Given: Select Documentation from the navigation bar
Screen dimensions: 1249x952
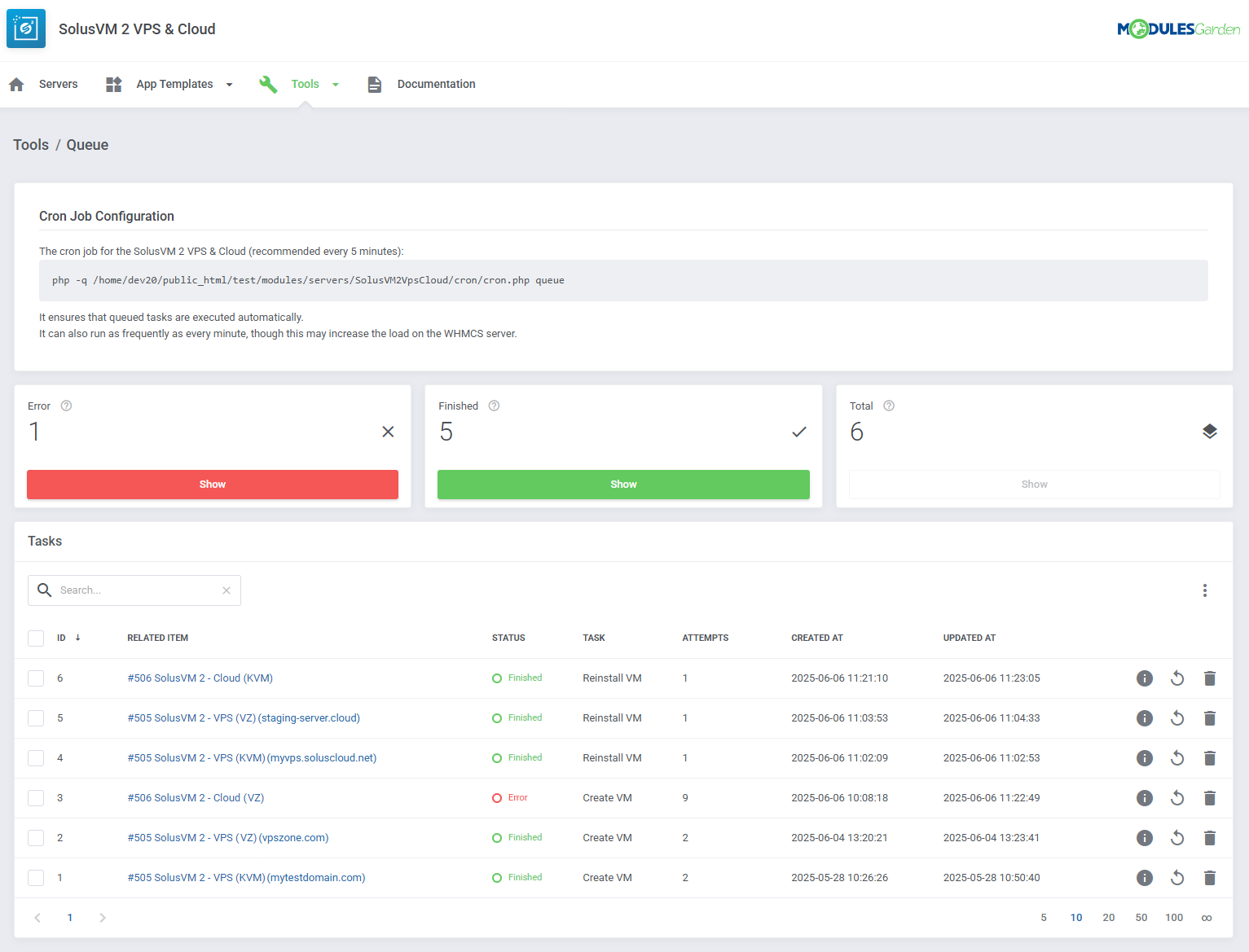Looking at the screenshot, I should point(436,84).
